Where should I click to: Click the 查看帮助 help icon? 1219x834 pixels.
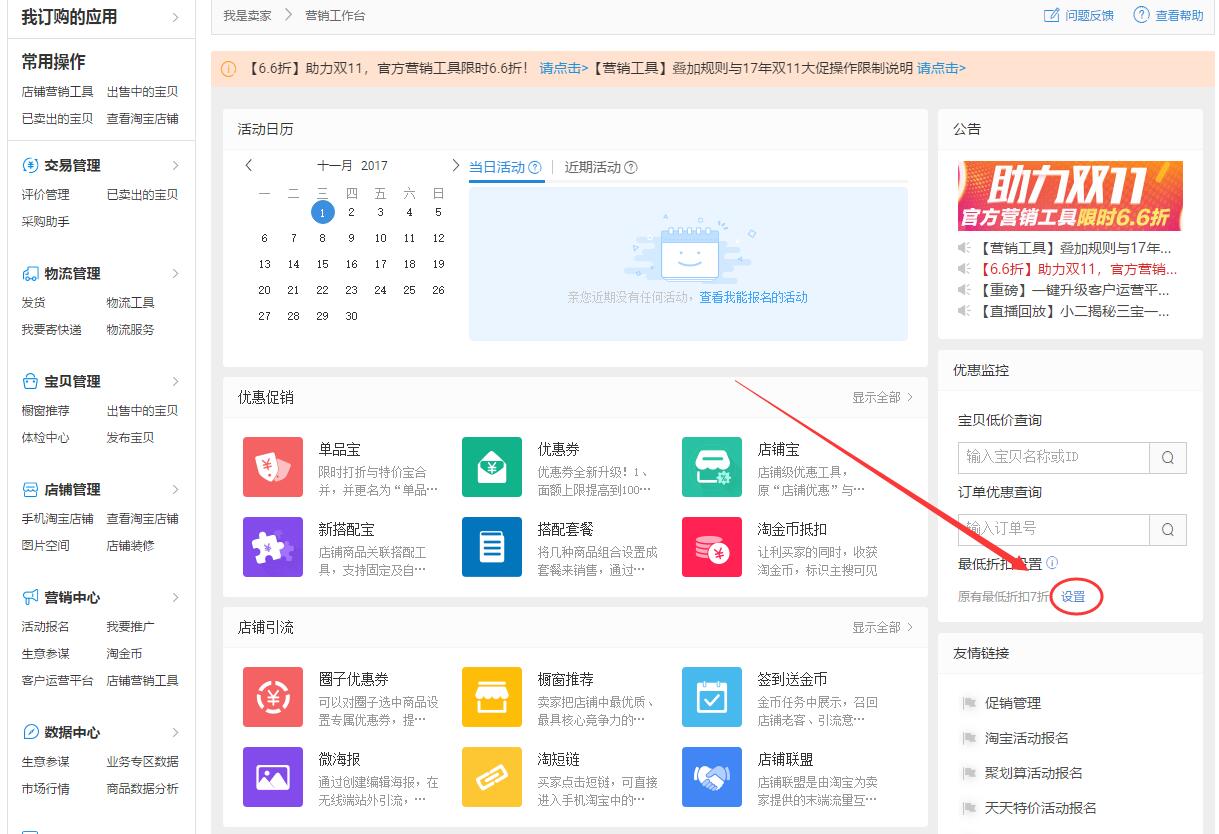pos(1141,15)
